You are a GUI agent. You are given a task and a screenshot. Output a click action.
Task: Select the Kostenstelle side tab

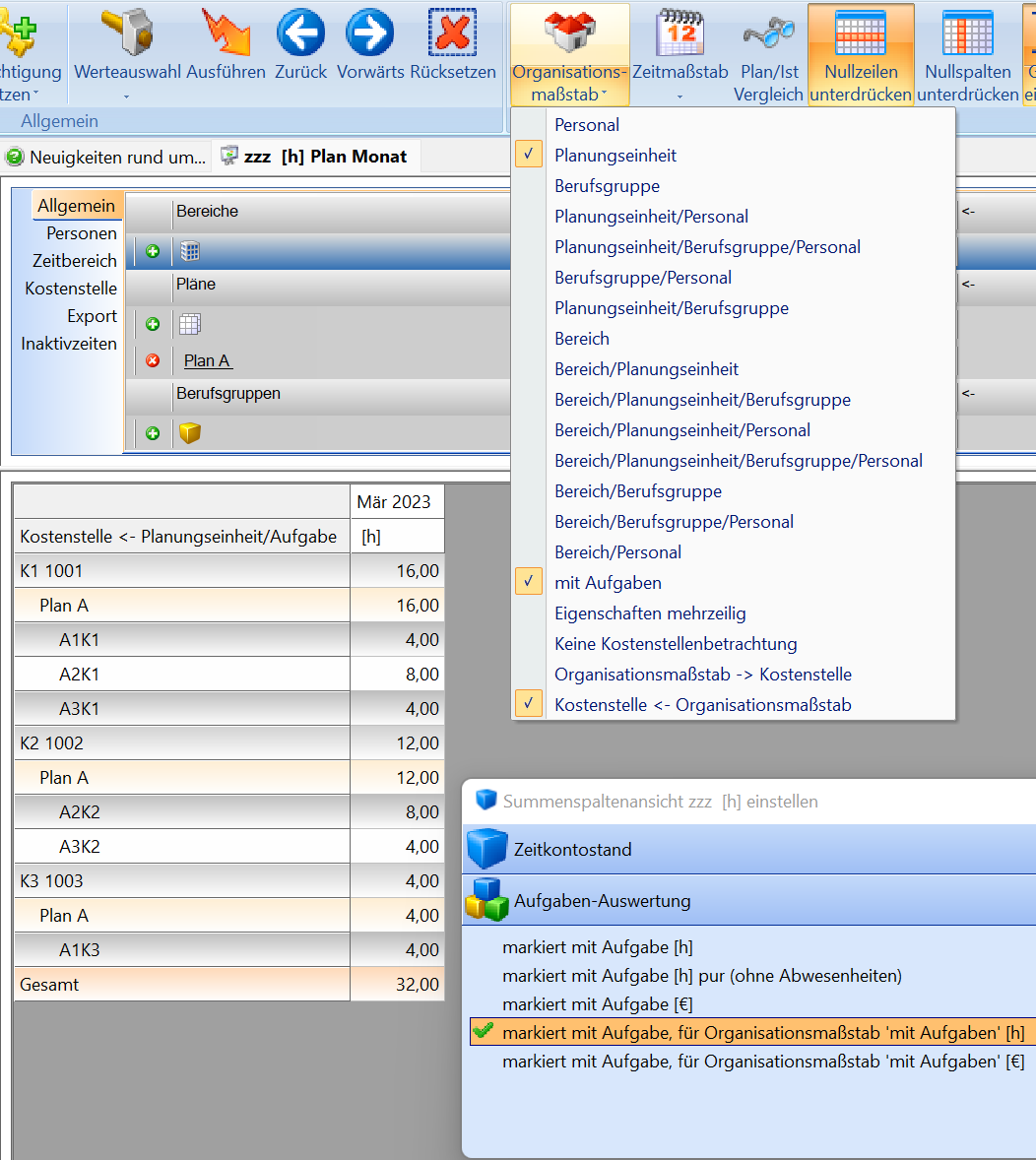click(x=71, y=289)
